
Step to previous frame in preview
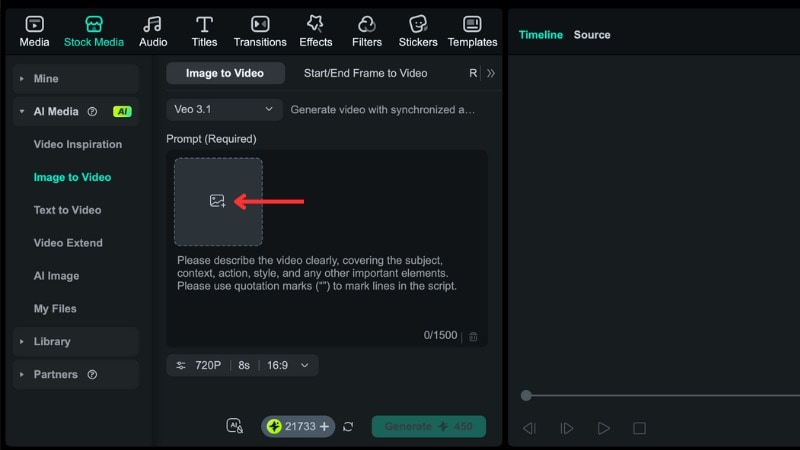529,428
